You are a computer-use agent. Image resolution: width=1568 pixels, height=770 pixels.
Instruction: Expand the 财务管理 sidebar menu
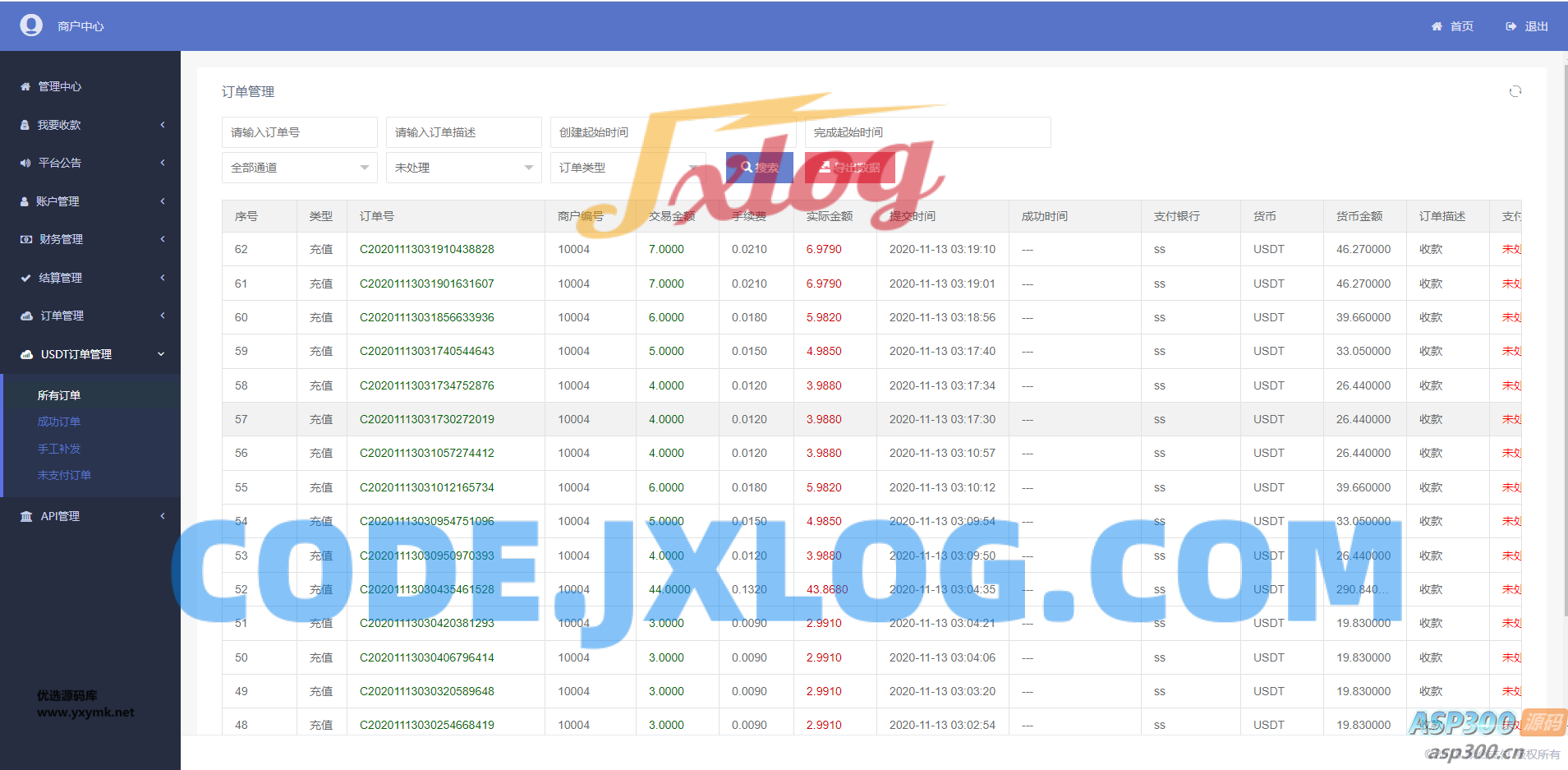90,239
